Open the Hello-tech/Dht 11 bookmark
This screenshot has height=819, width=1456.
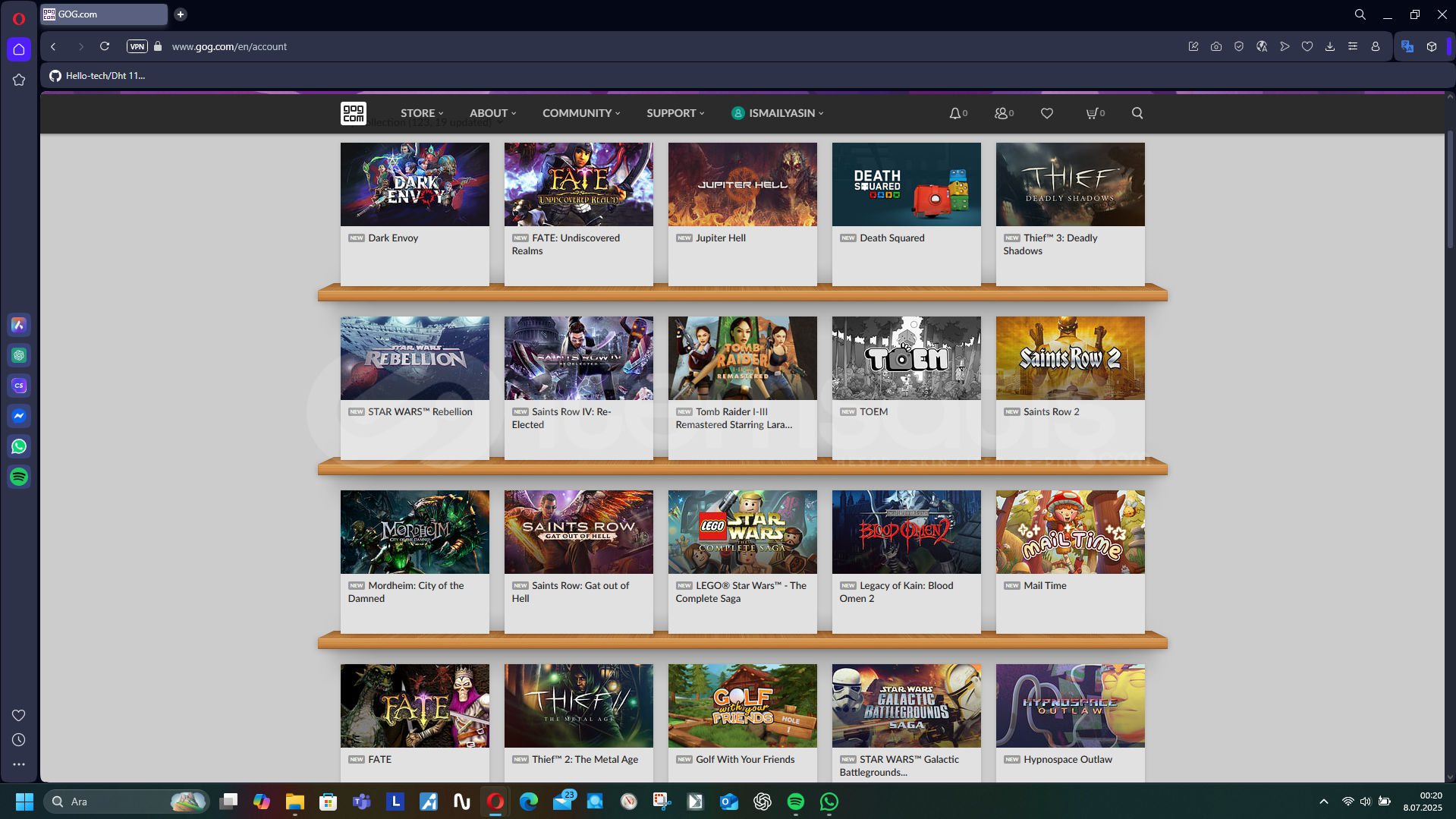[x=97, y=76]
